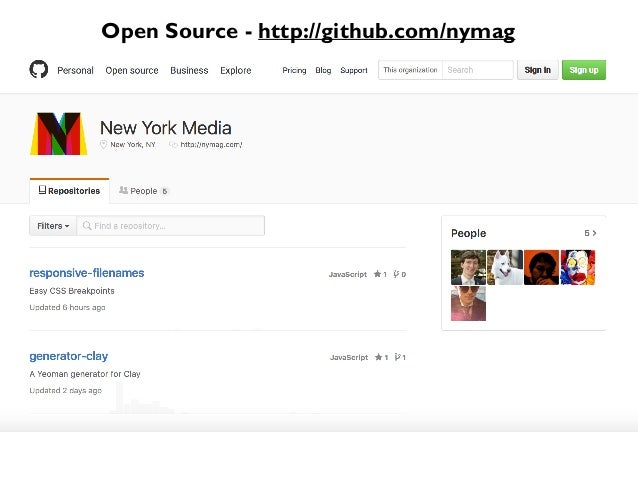Viewport: 638px width, 479px height.
Task: Select the Repositories tab
Action: (69, 190)
